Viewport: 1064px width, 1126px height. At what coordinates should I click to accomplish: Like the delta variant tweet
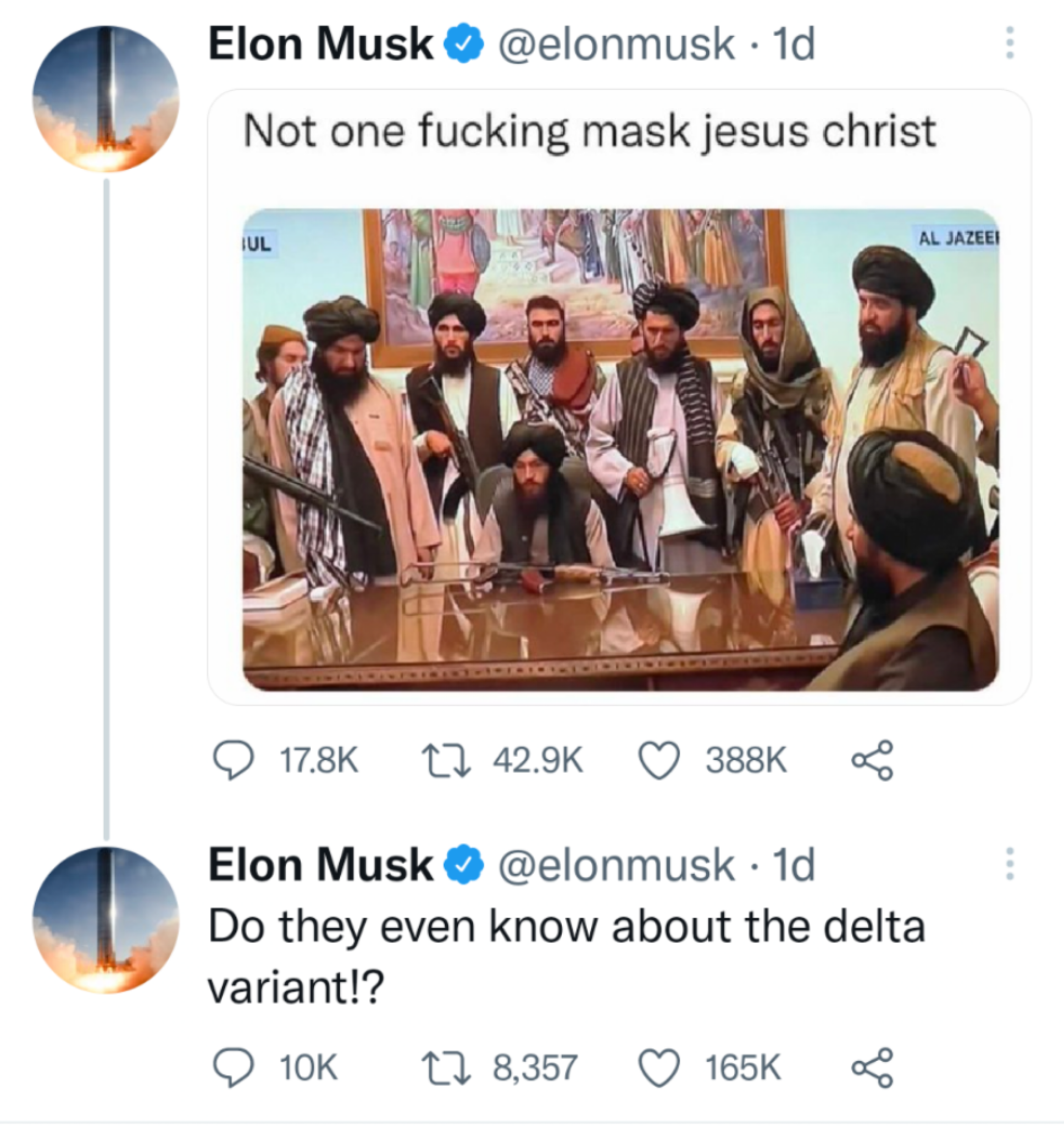tap(658, 1068)
